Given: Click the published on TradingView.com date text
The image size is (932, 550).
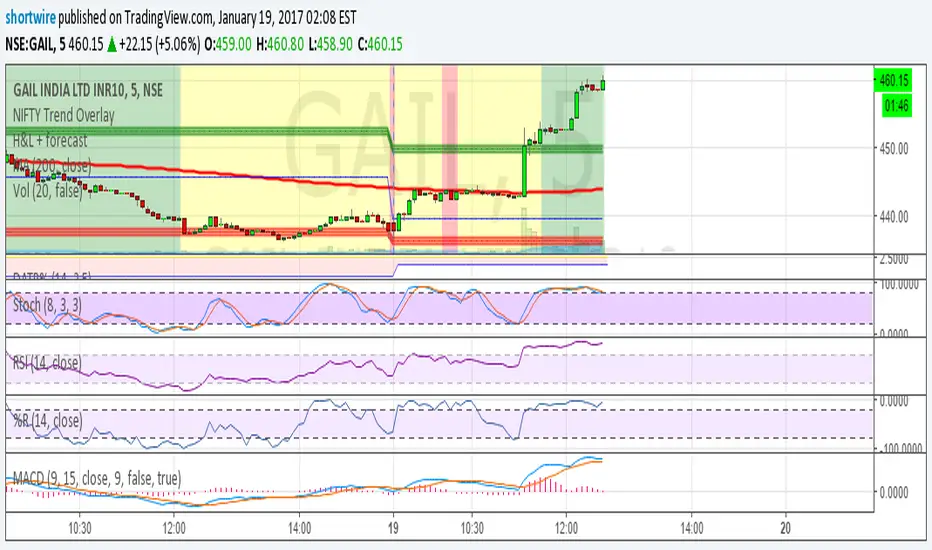Looking at the screenshot, I should [x=207, y=18].
